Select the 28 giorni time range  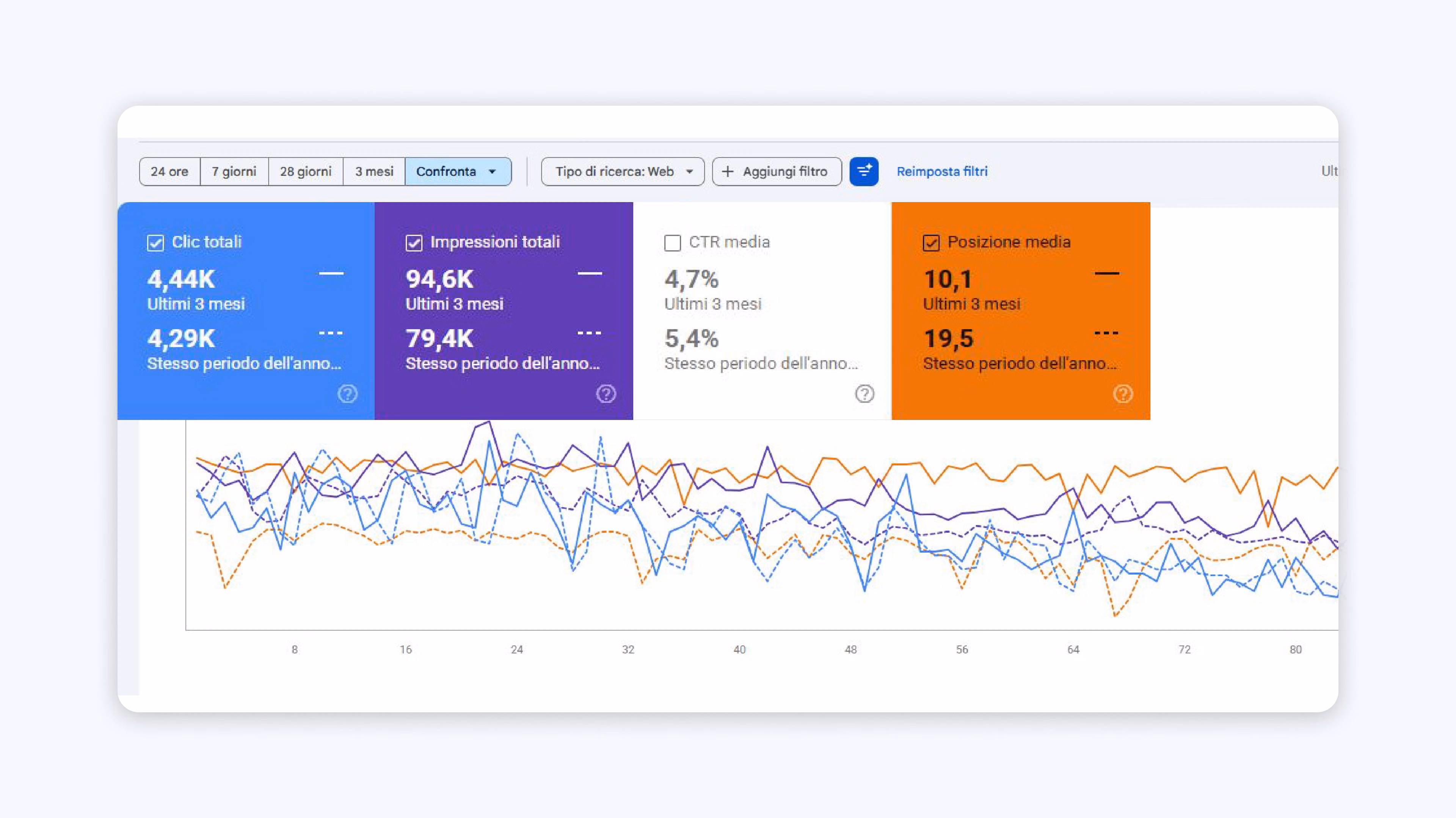pyautogui.click(x=306, y=171)
